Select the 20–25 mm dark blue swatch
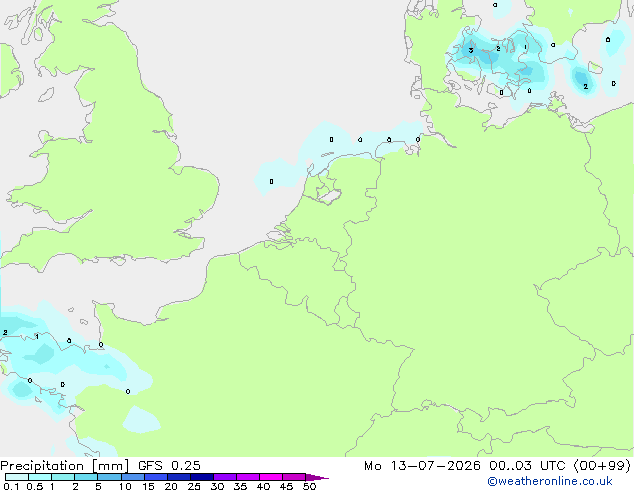This screenshot has height=490, width=634. point(178,477)
